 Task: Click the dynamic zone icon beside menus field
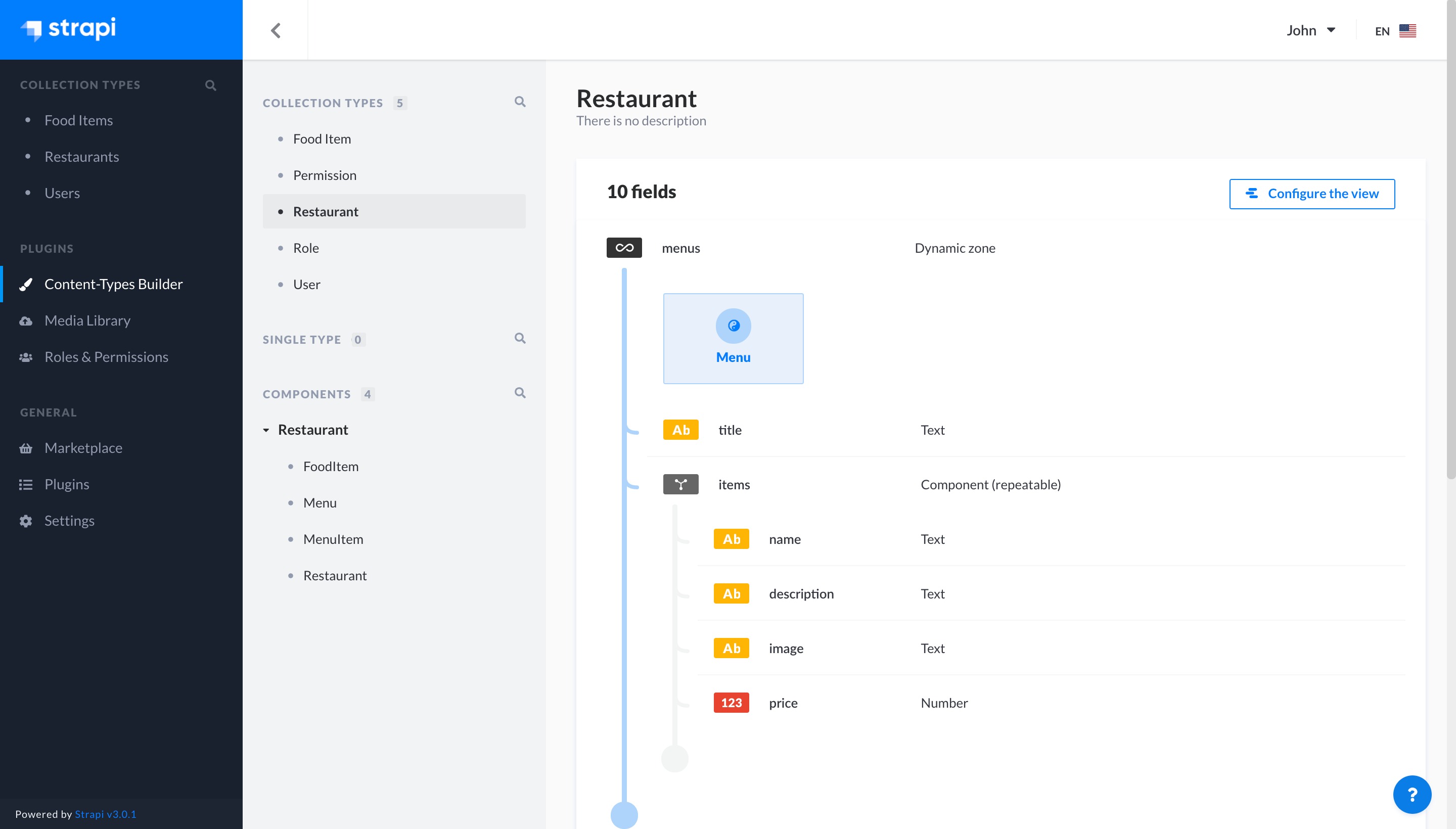coord(623,248)
